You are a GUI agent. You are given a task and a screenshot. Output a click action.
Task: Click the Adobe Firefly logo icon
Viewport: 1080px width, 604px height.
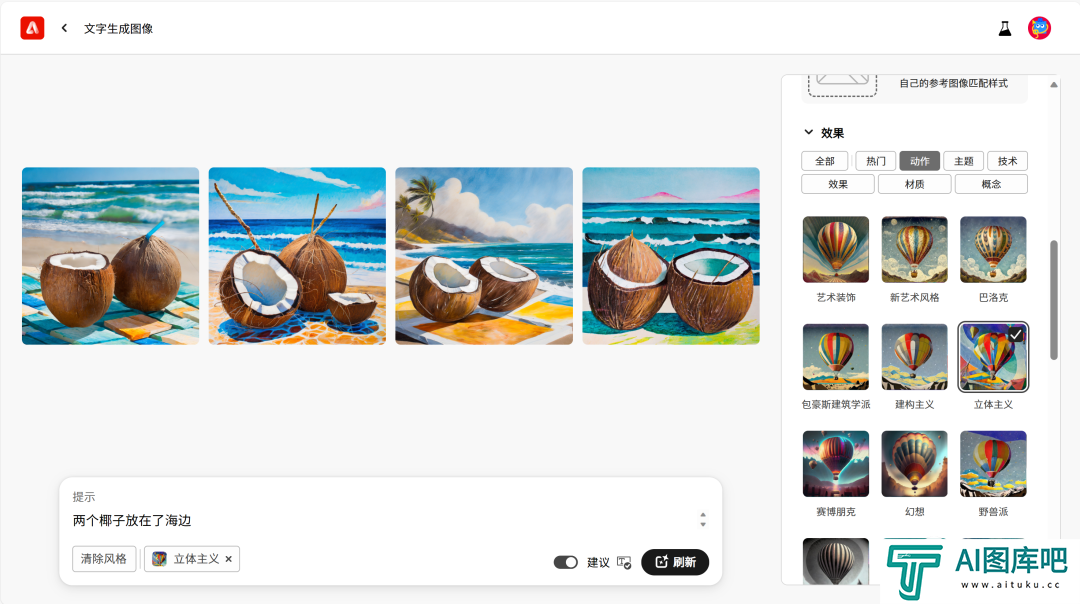click(x=32, y=28)
